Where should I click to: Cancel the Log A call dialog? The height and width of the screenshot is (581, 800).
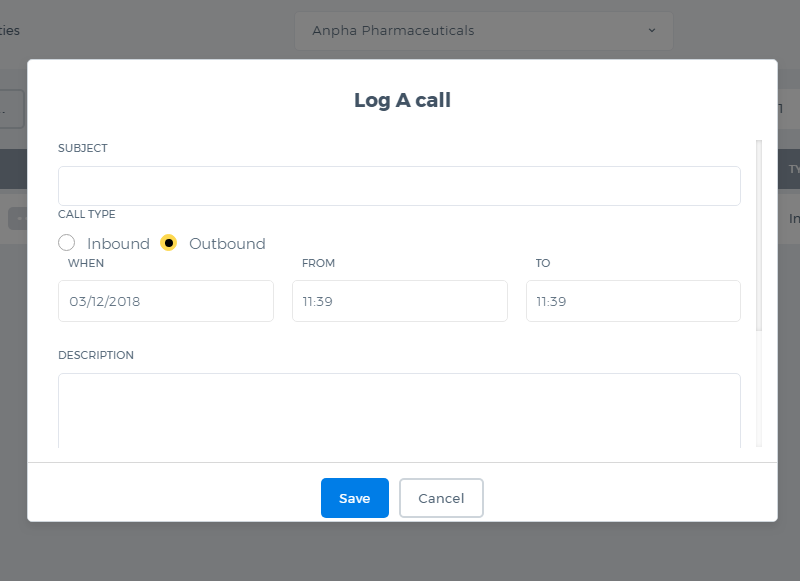pos(441,498)
